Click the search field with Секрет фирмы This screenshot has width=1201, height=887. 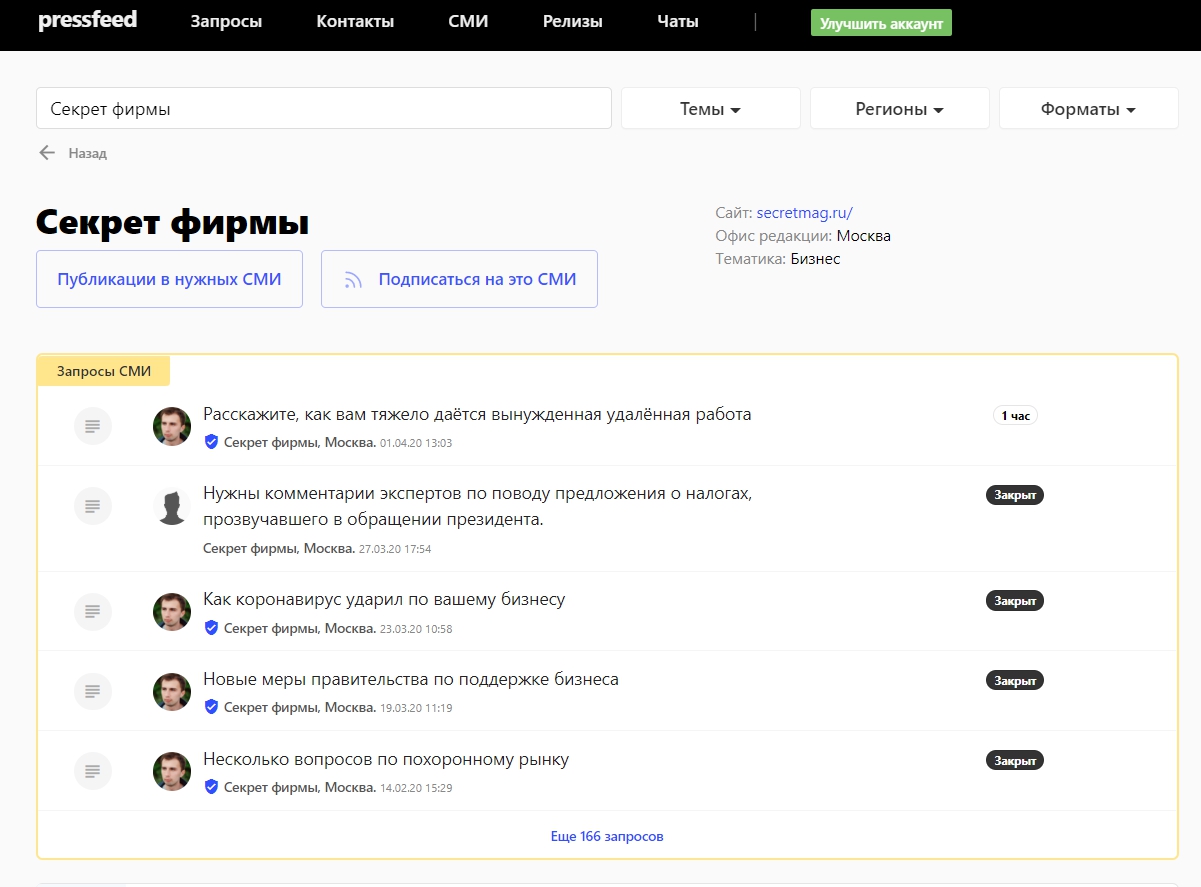click(323, 109)
